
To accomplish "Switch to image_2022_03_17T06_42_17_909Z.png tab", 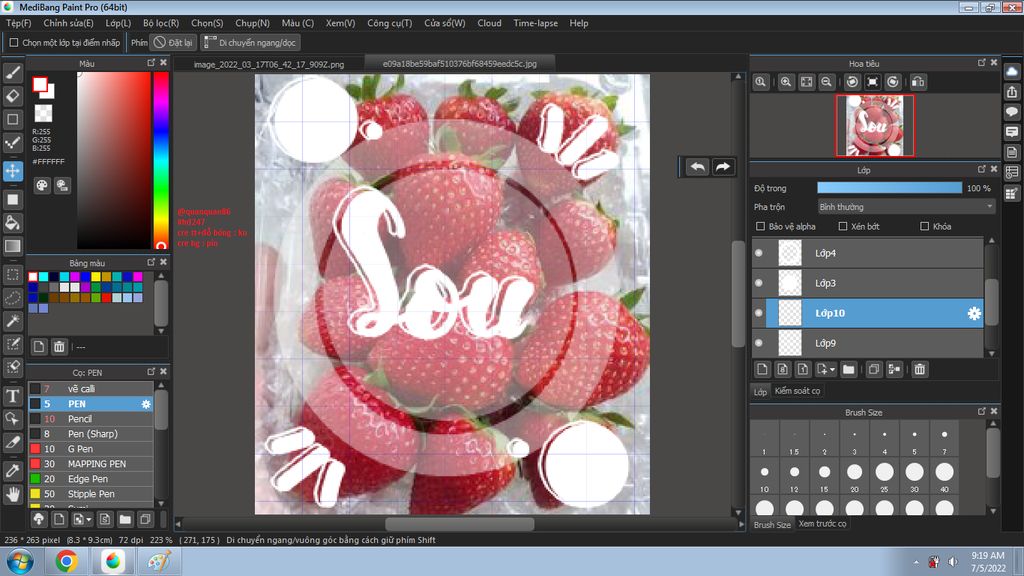I will coord(268,64).
